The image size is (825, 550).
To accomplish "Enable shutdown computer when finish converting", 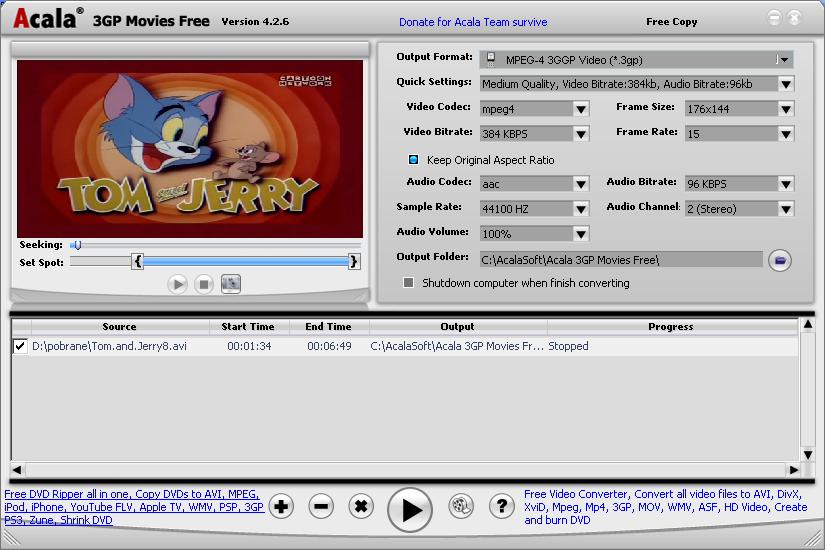I will click(408, 283).
